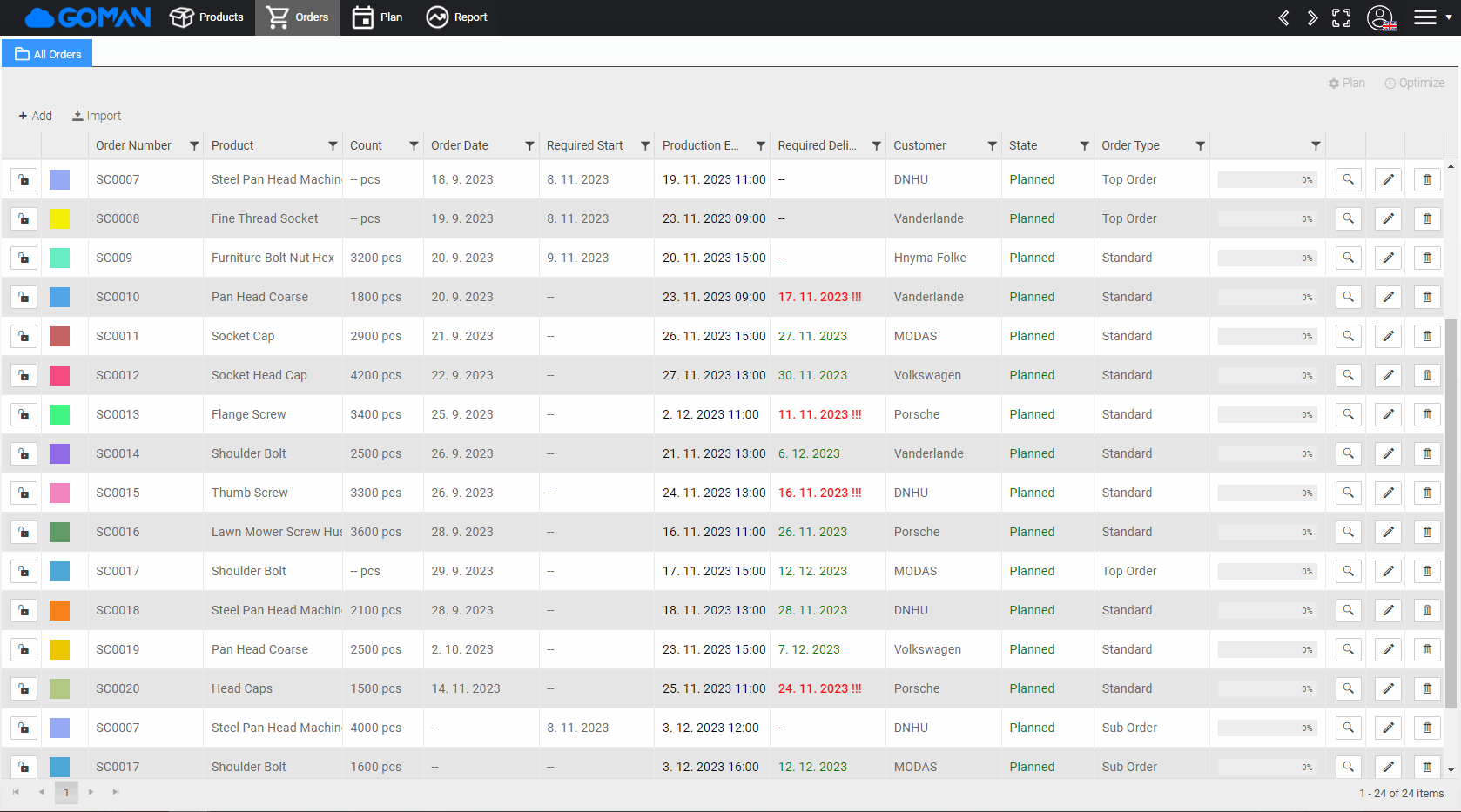Open the user profile icon
Viewport: 1461px width, 812px height.
click(1381, 17)
